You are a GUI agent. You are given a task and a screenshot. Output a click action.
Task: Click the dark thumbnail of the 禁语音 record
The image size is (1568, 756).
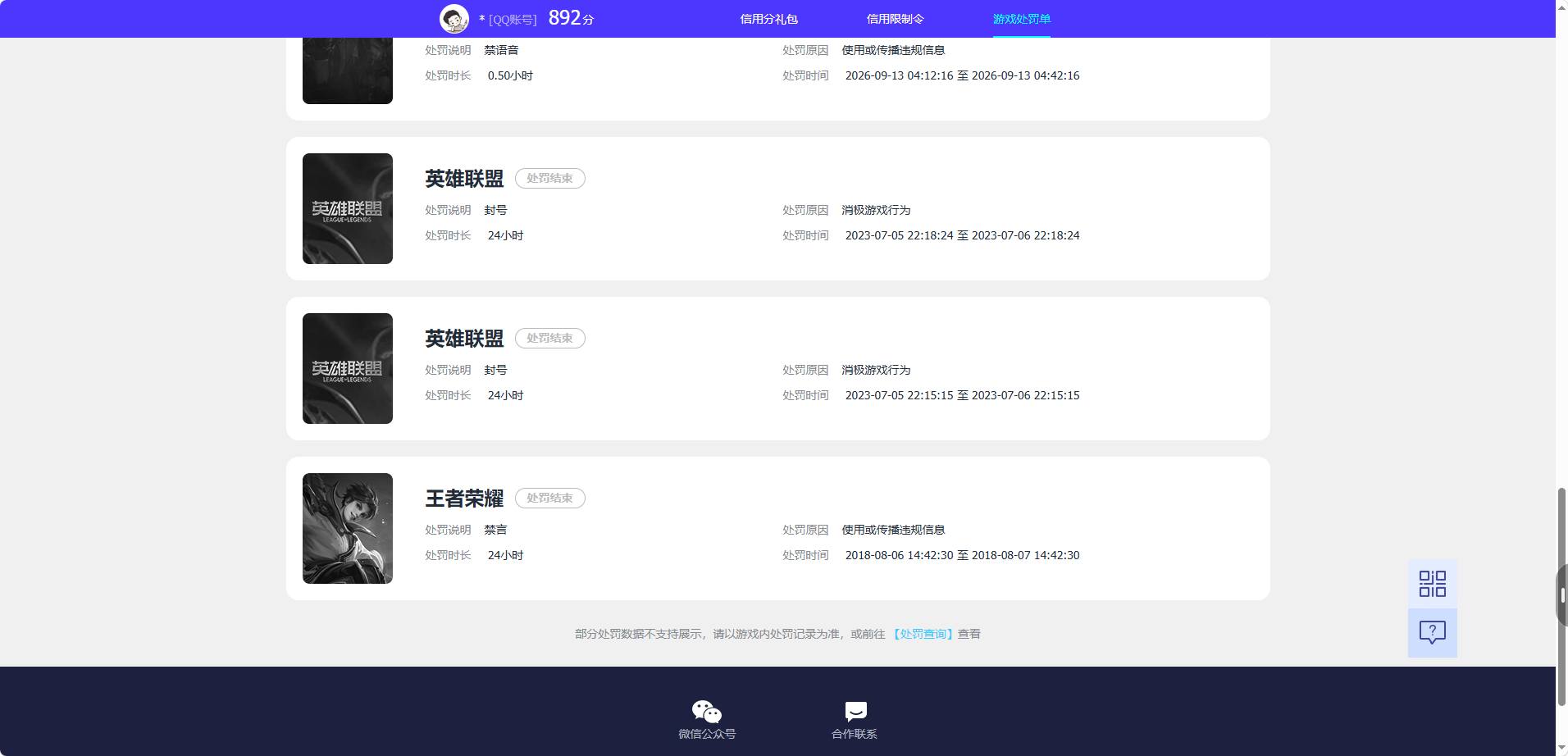[348, 71]
